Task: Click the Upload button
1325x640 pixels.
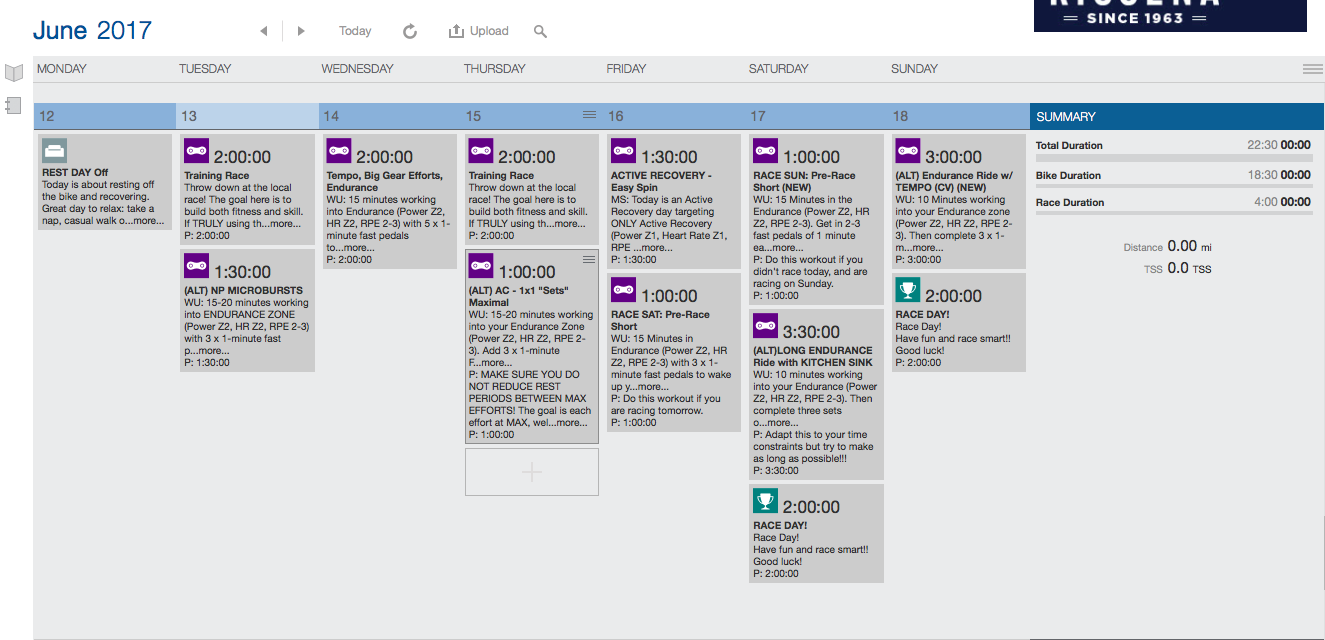Action: point(479,31)
